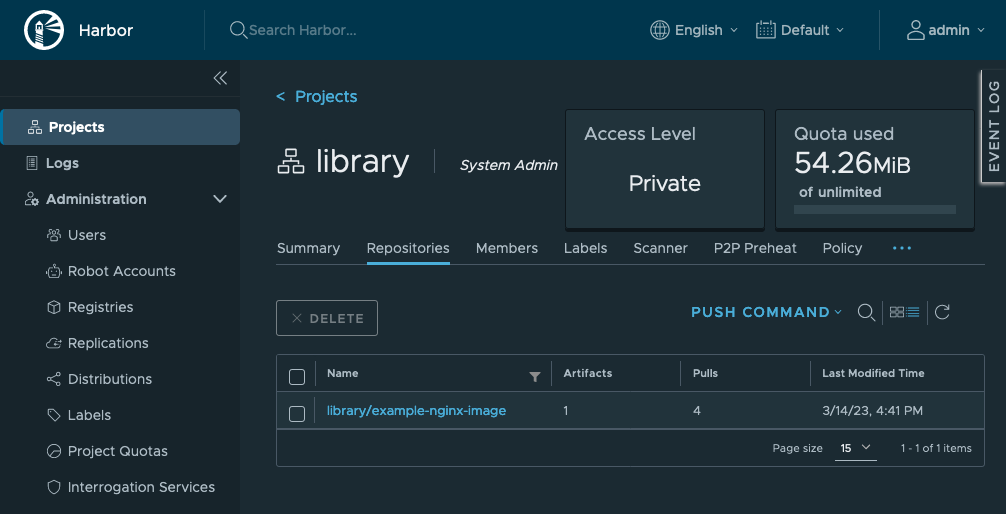
Task: Switch to the Members tab
Action: pyautogui.click(x=506, y=248)
